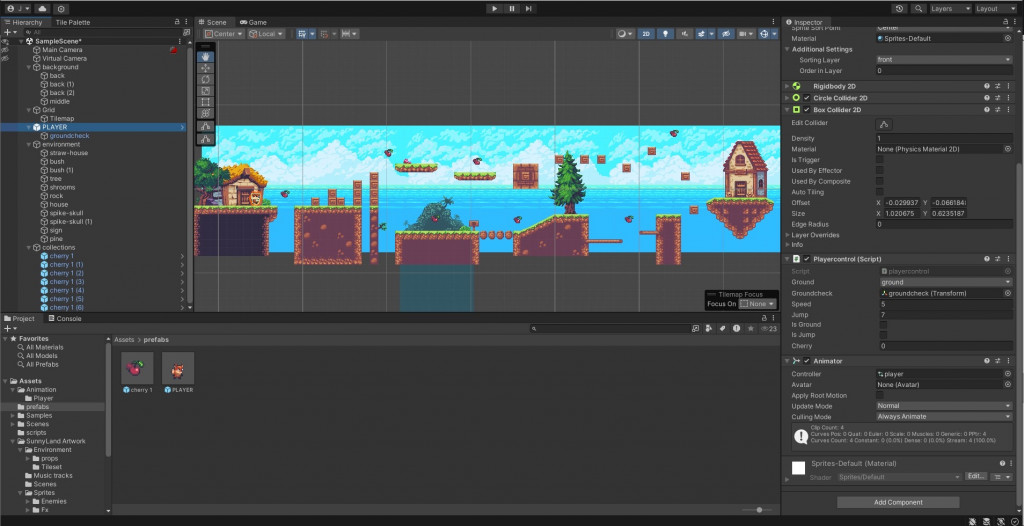Open Local rotation mode dropdown
Viewport: 1024px width, 526px height.
266,34
